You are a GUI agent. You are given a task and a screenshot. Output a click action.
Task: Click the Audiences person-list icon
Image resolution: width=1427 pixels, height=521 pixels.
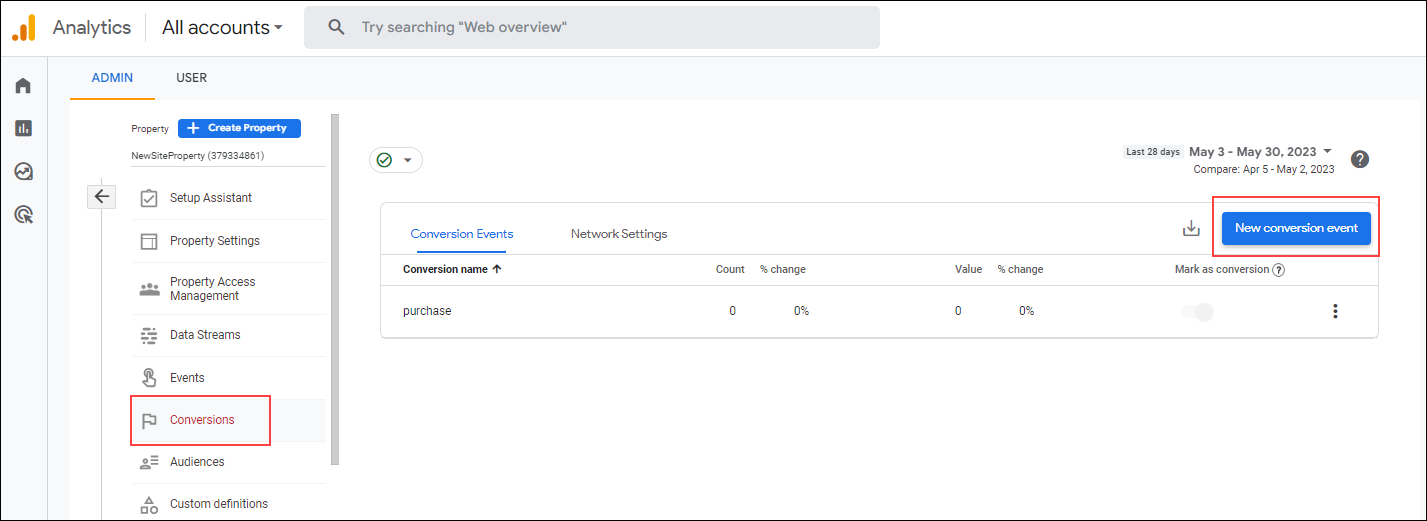tap(149, 462)
